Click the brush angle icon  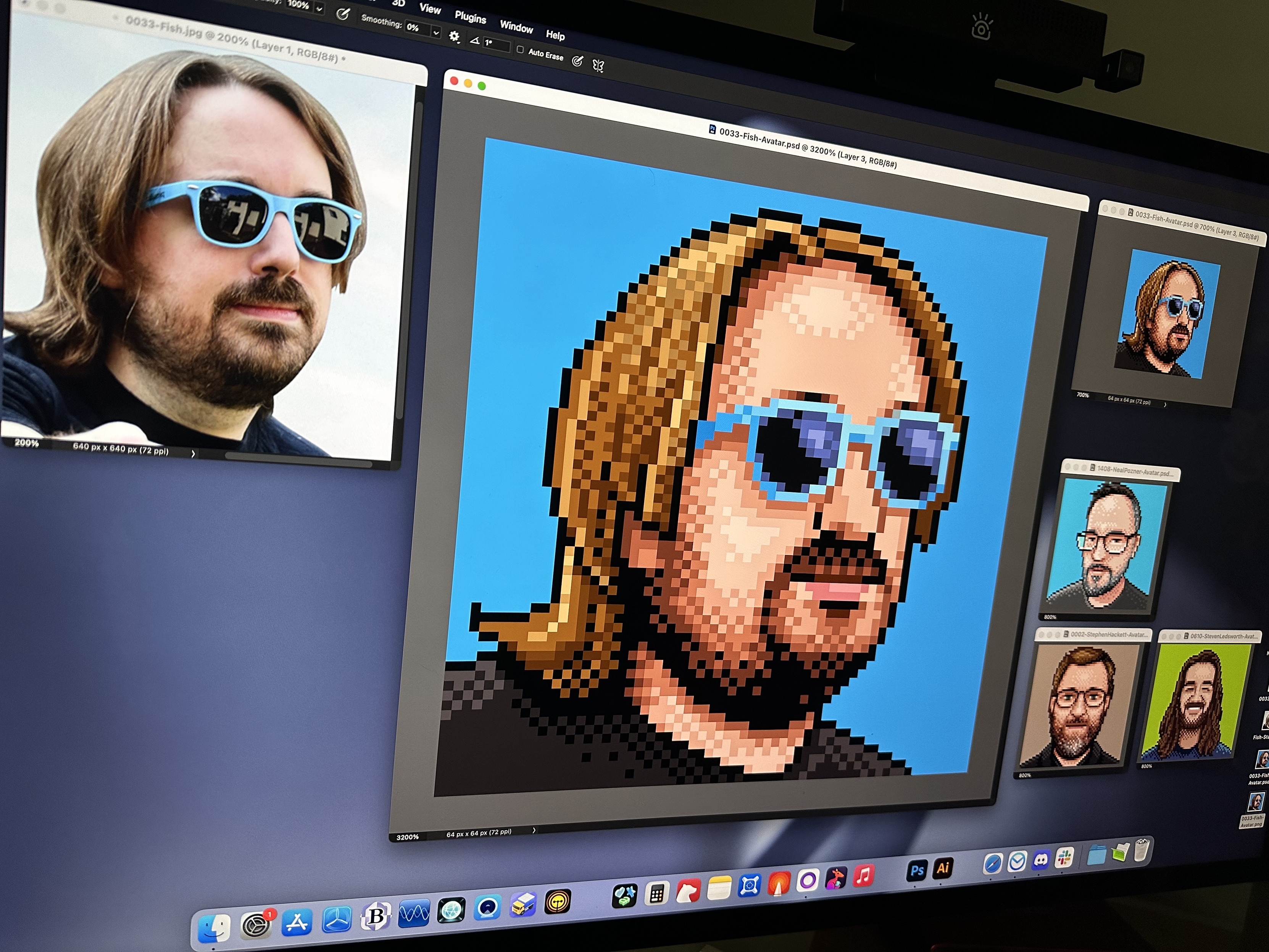474,41
